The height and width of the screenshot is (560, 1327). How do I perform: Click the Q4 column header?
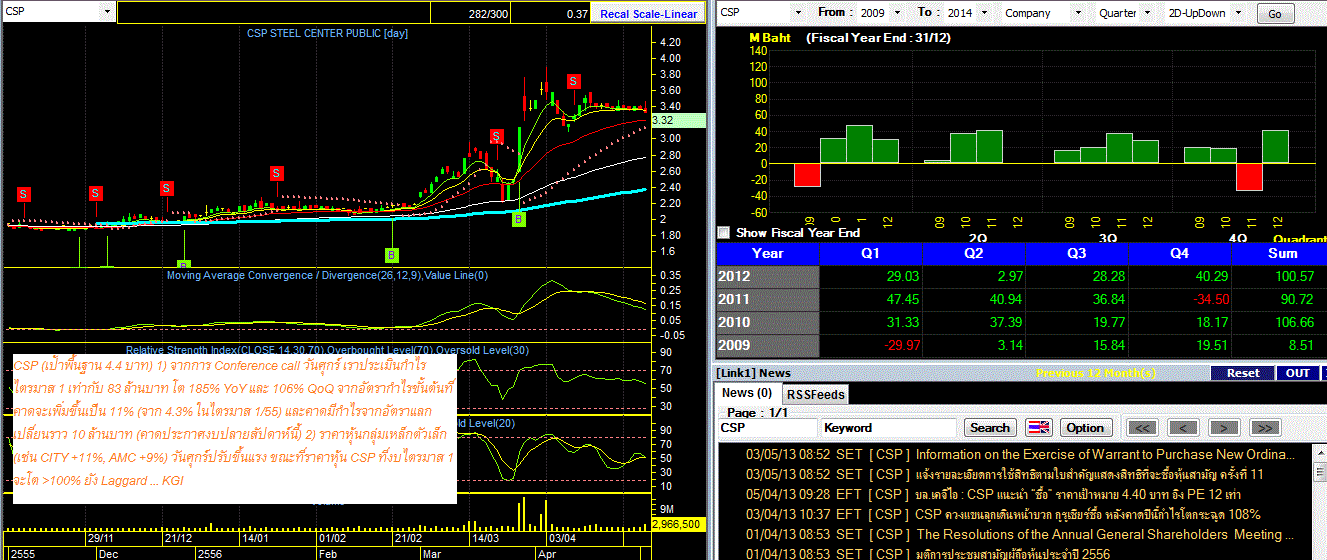click(1179, 253)
